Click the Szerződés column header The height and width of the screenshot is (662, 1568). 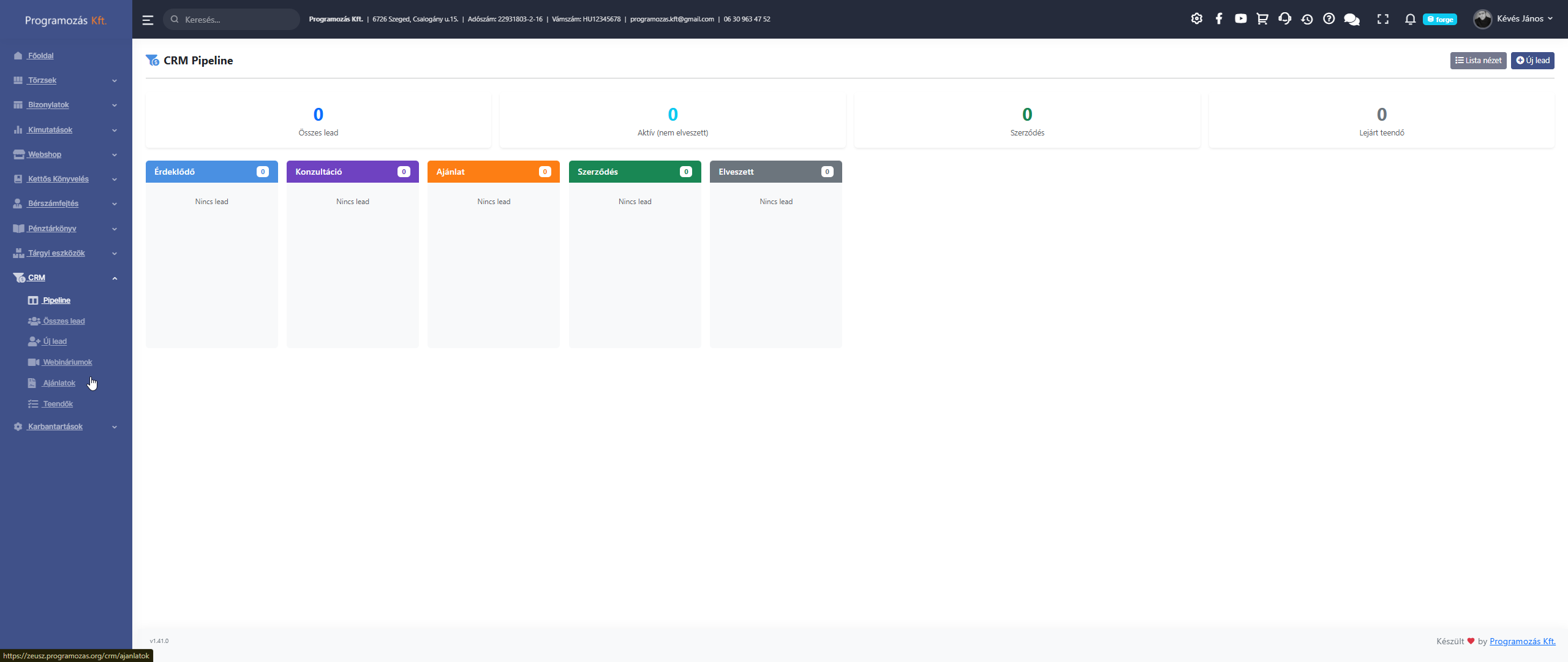(635, 172)
